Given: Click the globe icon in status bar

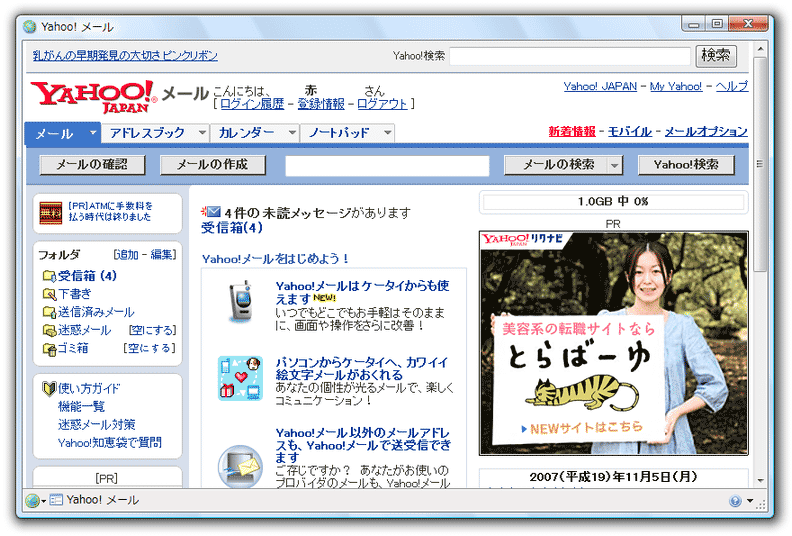Looking at the screenshot, I should pos(32,500).
